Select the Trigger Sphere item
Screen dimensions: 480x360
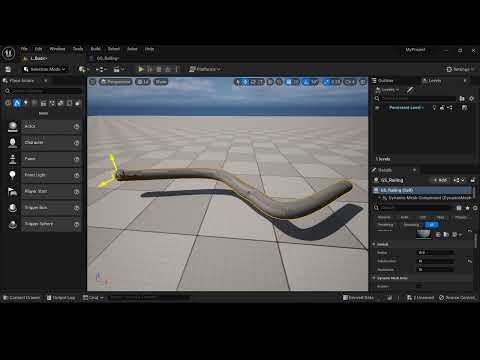point(44,224)
